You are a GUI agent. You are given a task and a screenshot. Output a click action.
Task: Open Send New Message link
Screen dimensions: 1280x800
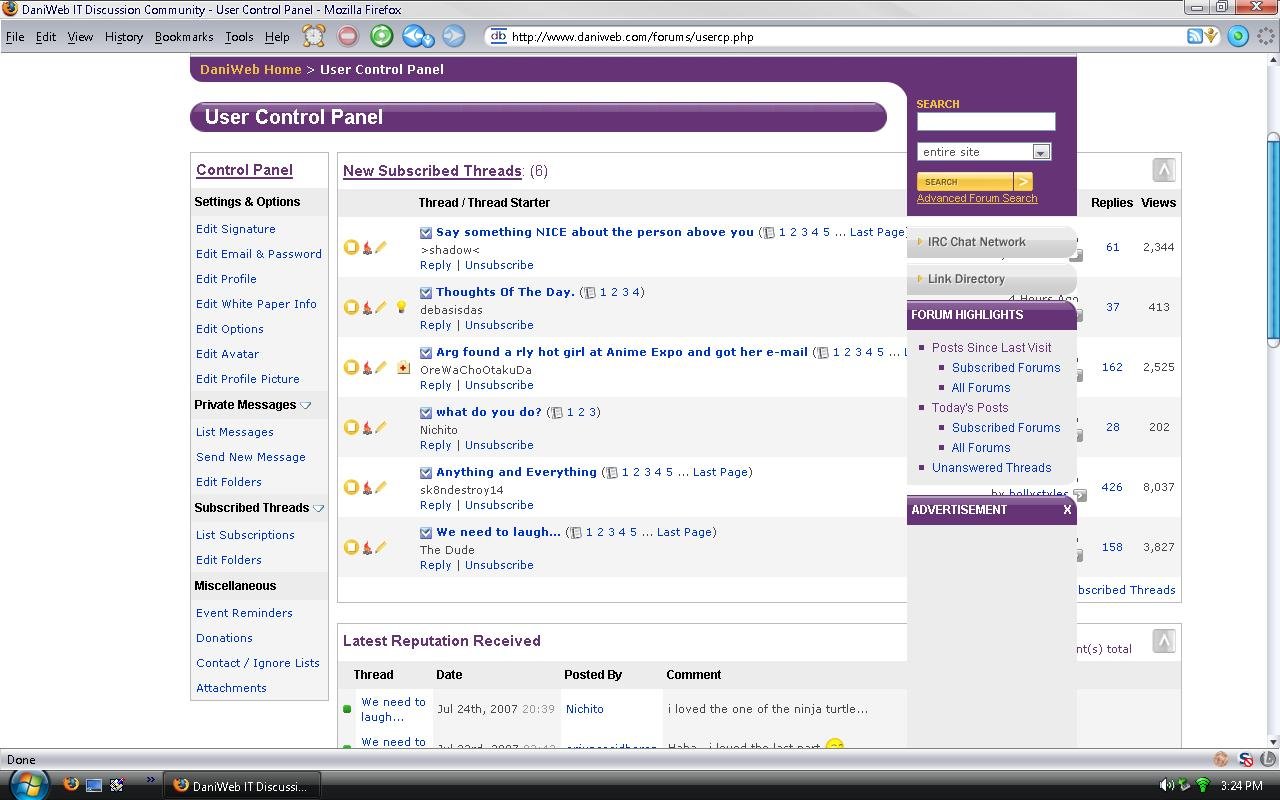point(251,457)
